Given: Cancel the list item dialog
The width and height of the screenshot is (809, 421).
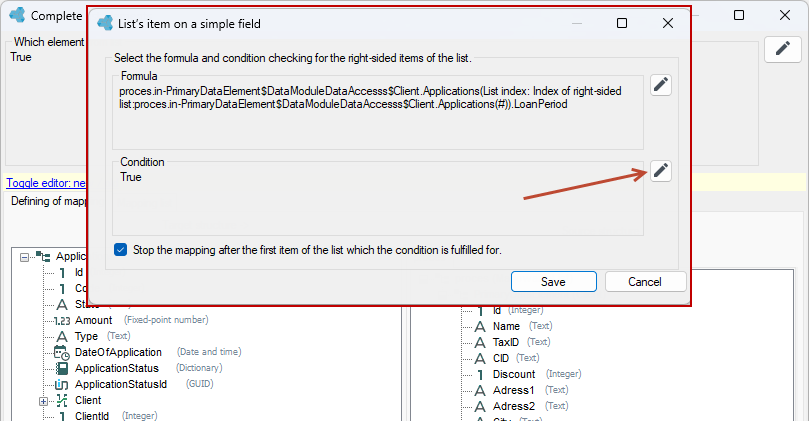Looking at the screenshot, I should point(645,282).
